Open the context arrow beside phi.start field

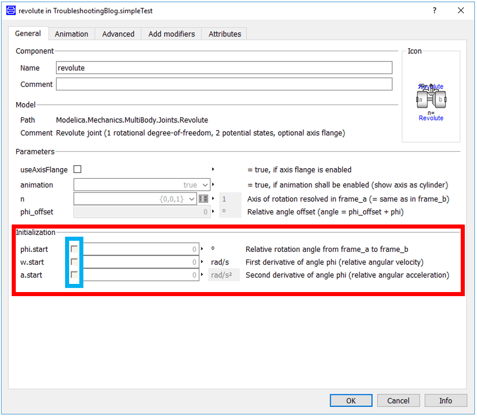[202, 249]
